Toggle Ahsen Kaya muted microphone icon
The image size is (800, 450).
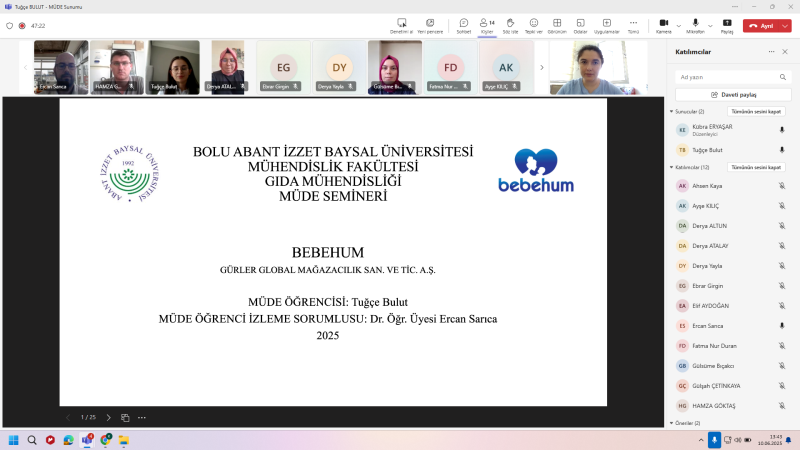click(x=782, y=186)
